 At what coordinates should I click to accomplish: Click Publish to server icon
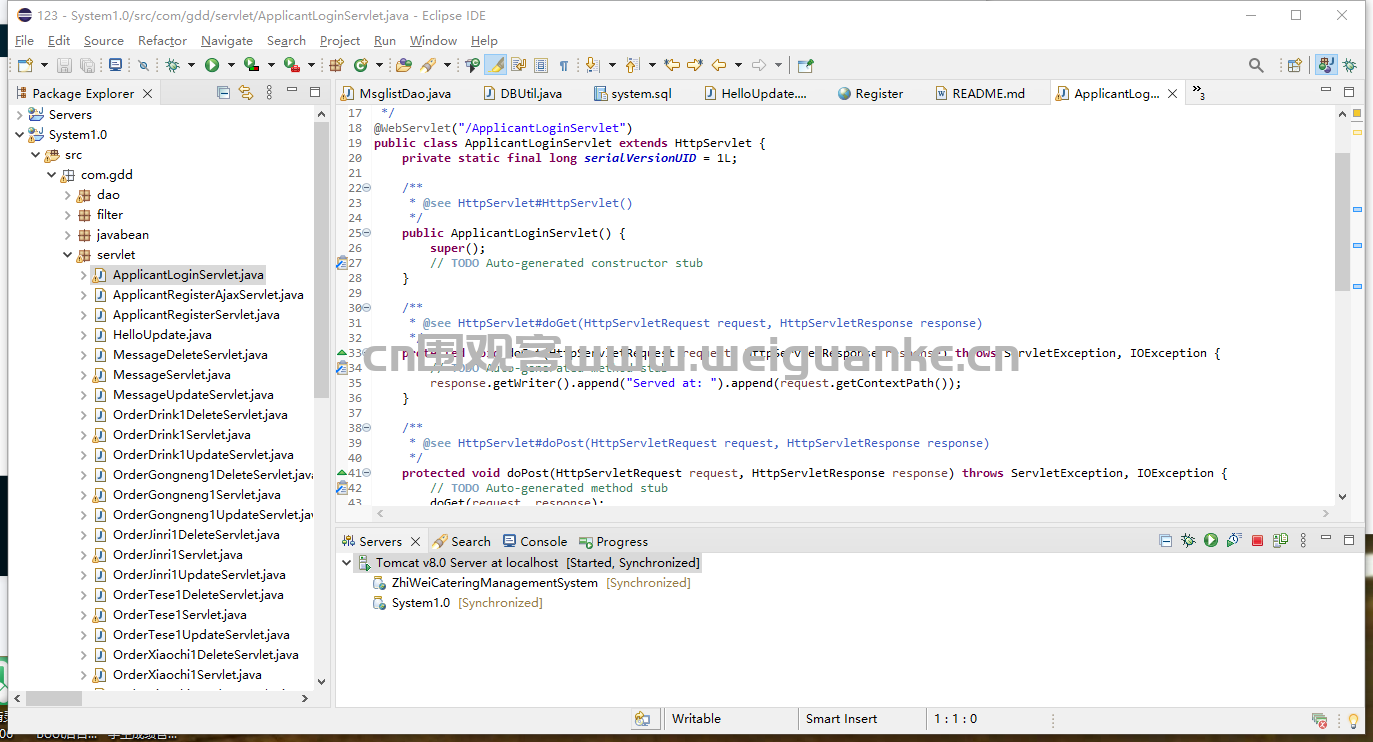(x=1280, y=541)
